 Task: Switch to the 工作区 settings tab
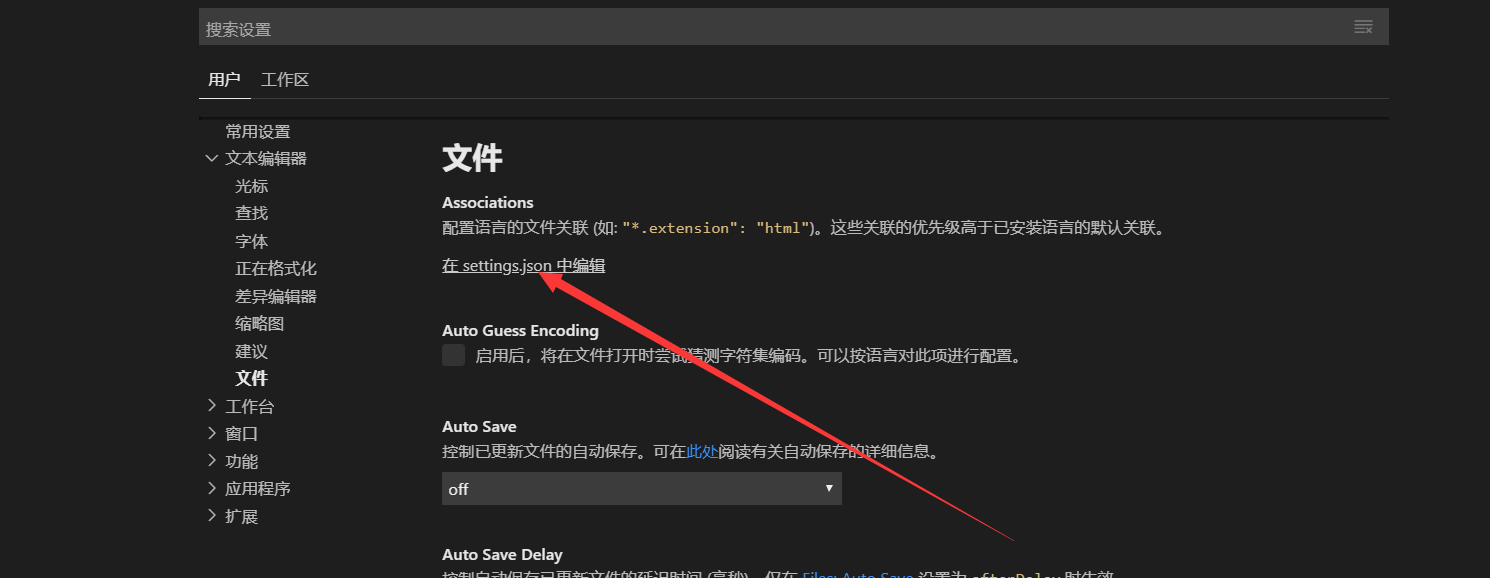(284, 79)
